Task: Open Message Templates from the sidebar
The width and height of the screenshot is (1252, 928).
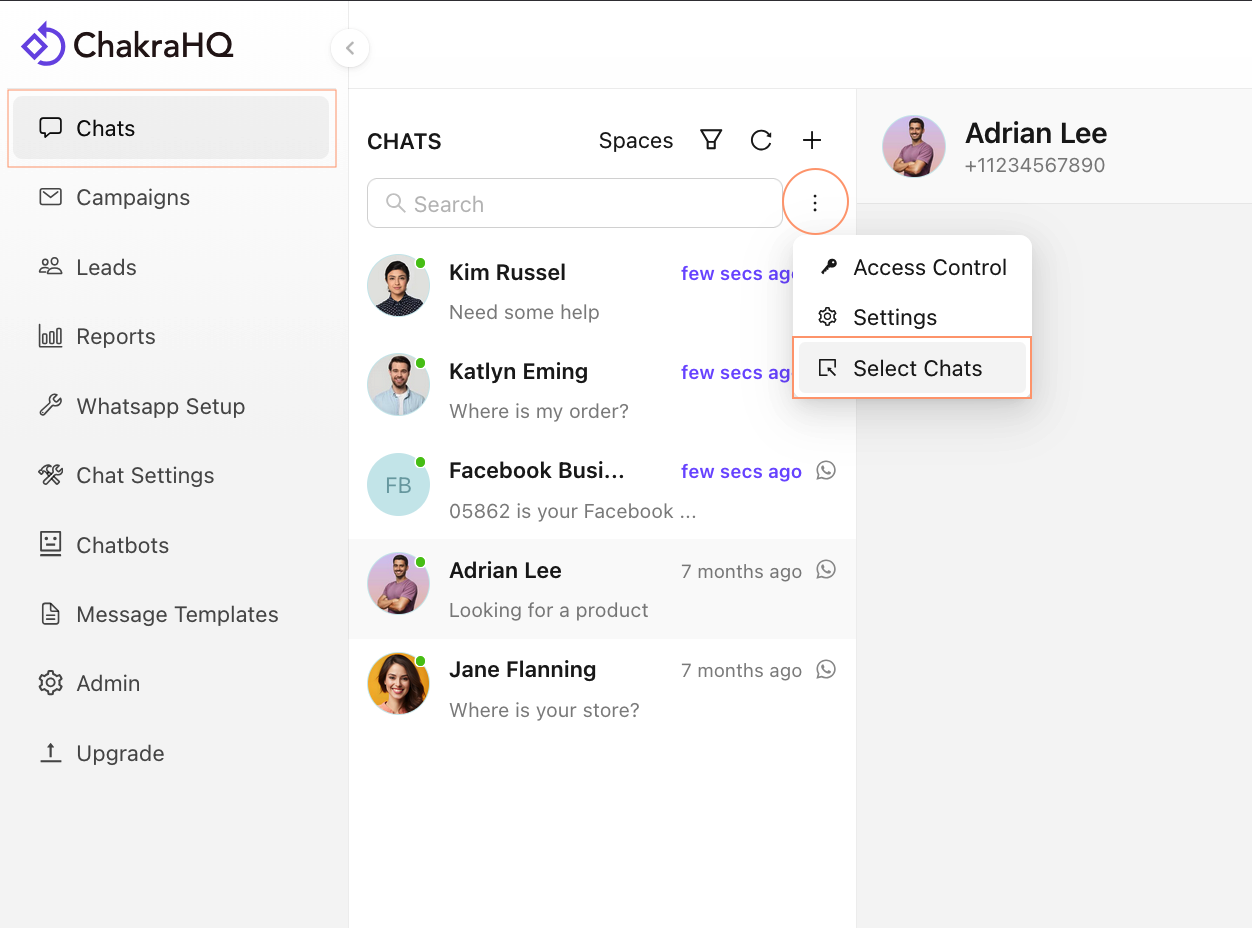Action: tap(176, 614)
